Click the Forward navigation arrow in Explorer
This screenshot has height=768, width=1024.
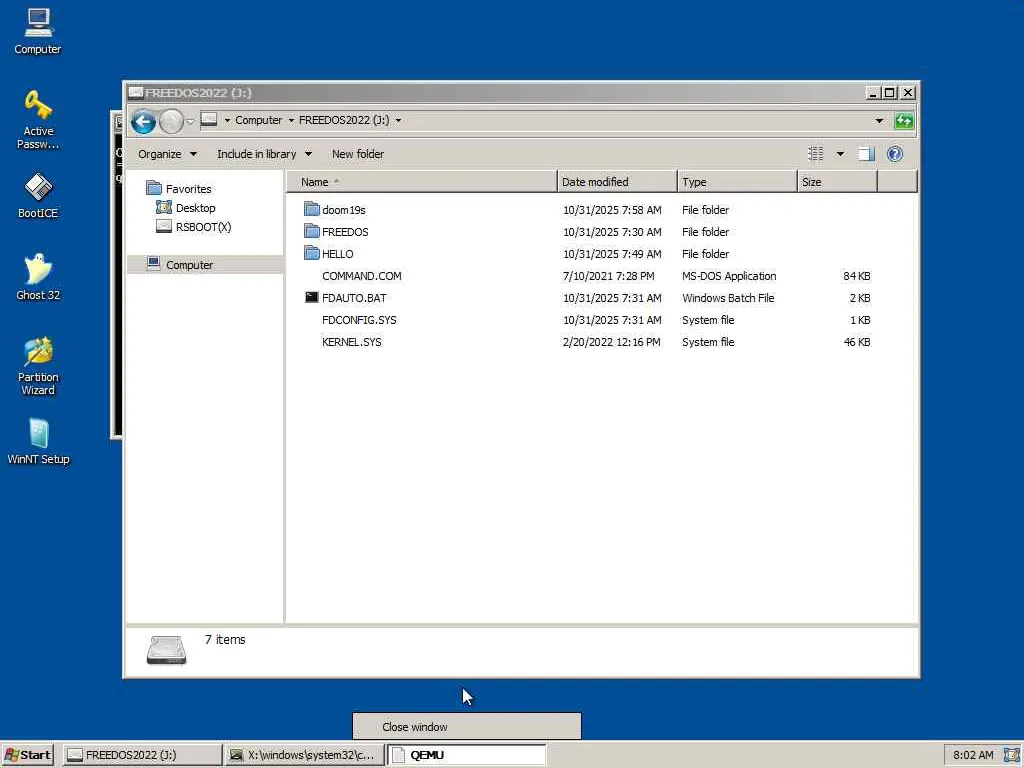click(171, 121)
